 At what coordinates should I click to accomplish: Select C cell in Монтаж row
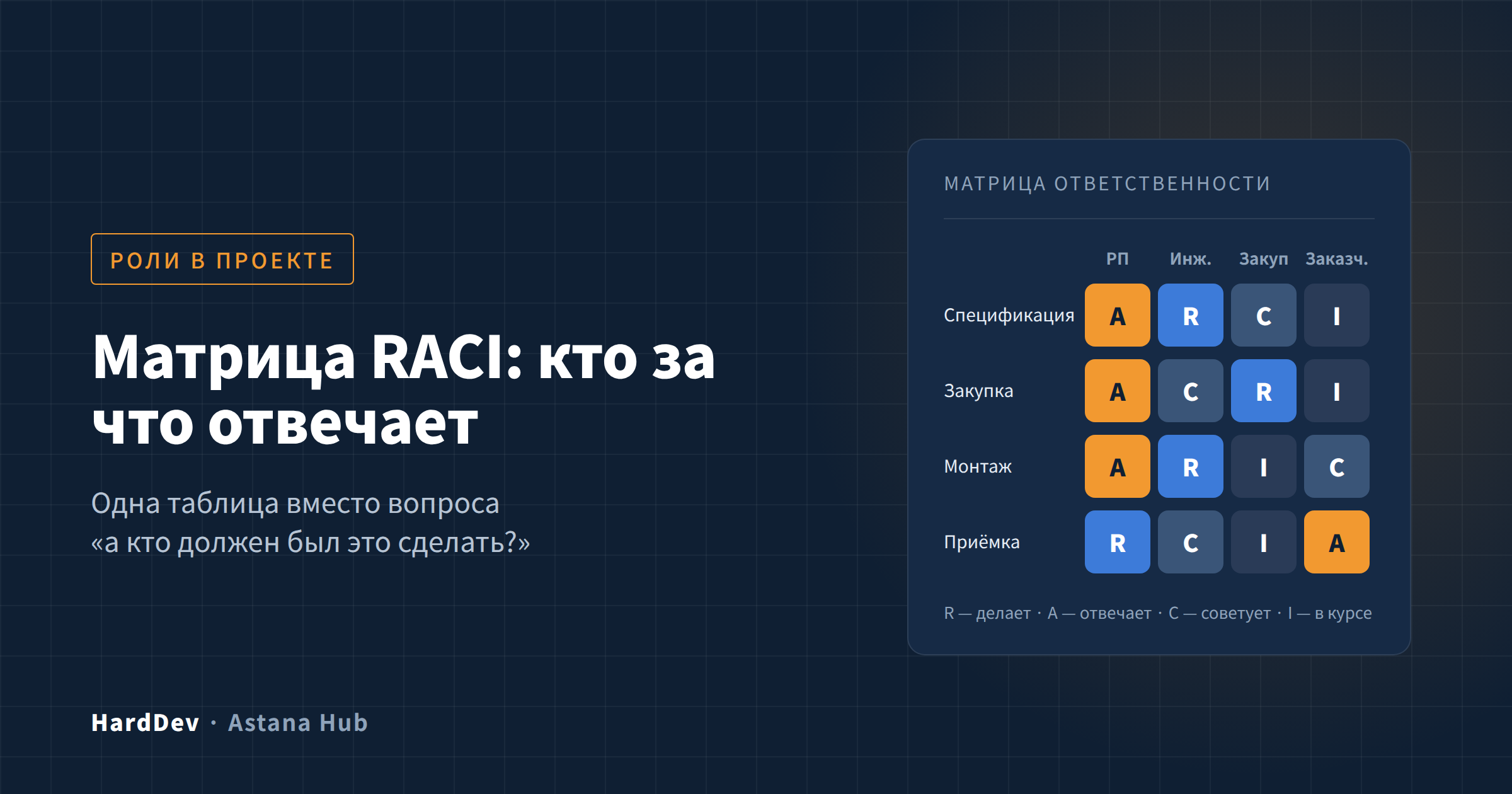[x=1337, y=466]
